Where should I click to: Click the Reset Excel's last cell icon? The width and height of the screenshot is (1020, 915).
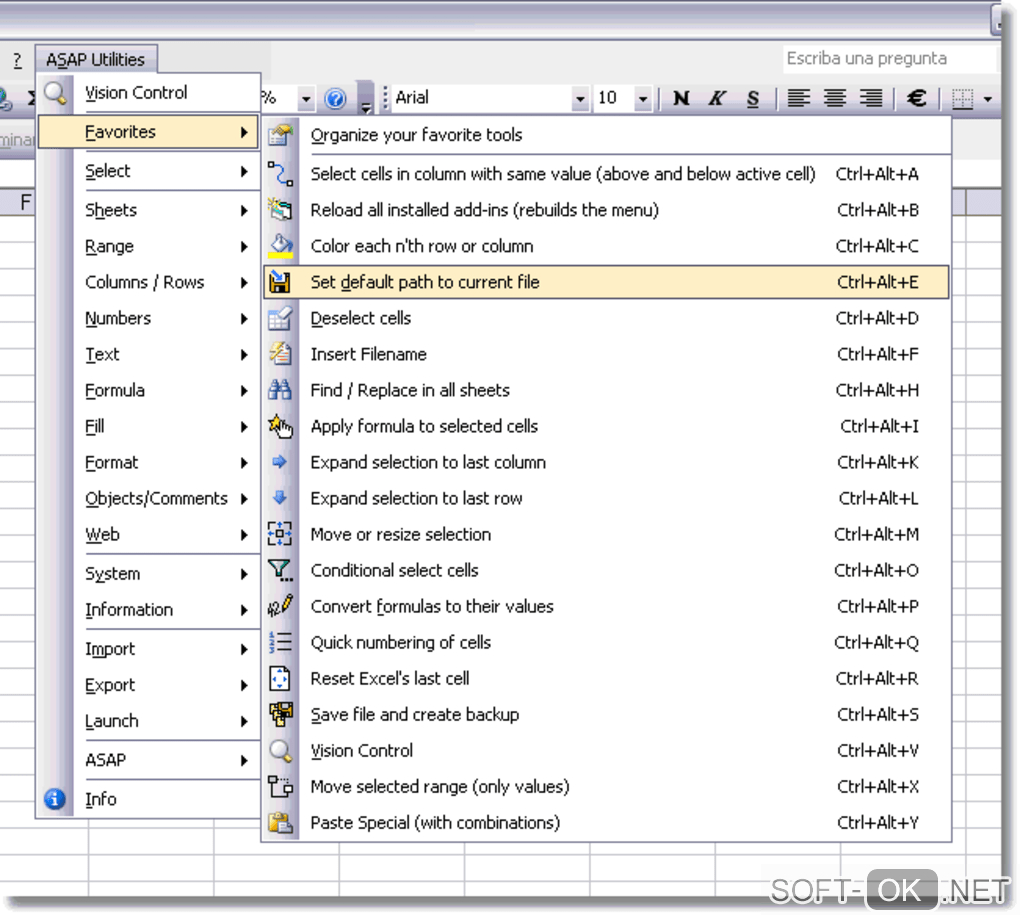tap(280, 678)
